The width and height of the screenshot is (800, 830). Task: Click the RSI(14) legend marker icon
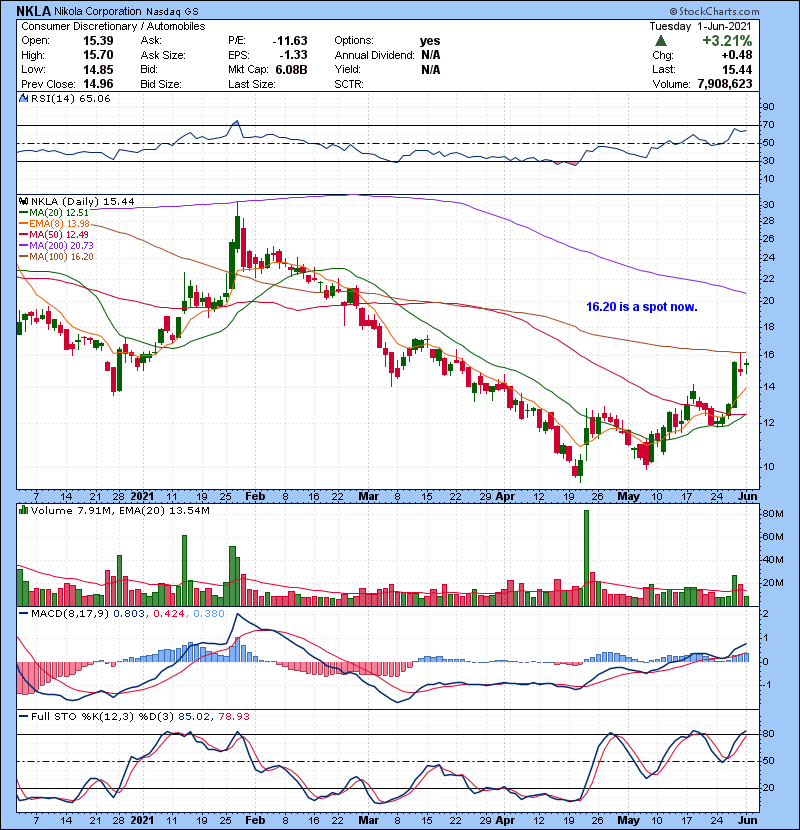pos(22,99)
